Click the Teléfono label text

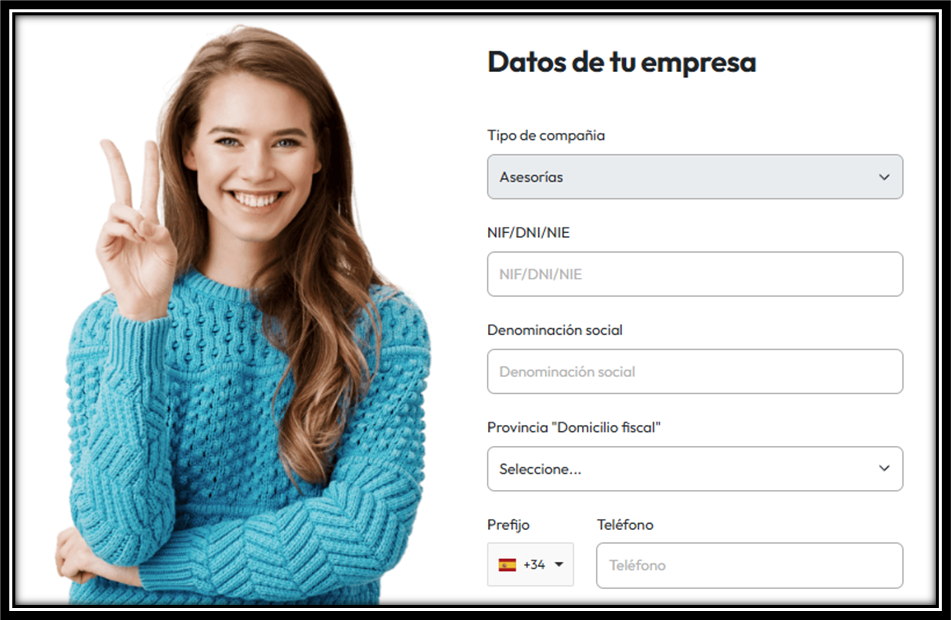click(625, 525)
